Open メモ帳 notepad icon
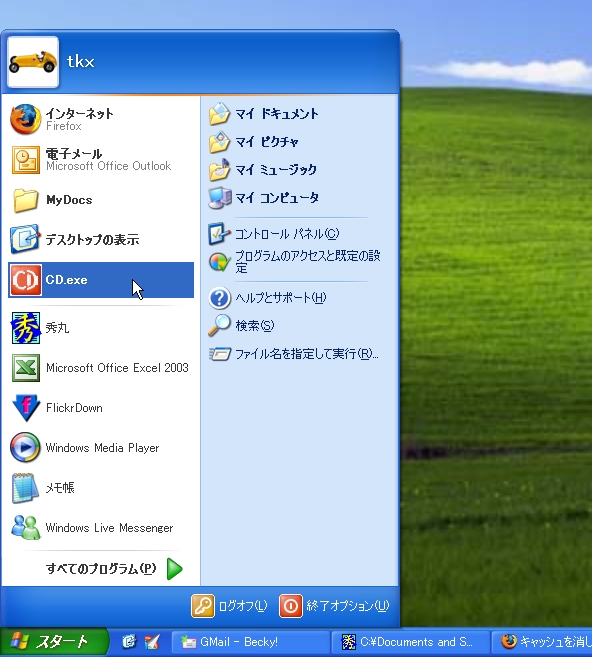 point(25,488)
